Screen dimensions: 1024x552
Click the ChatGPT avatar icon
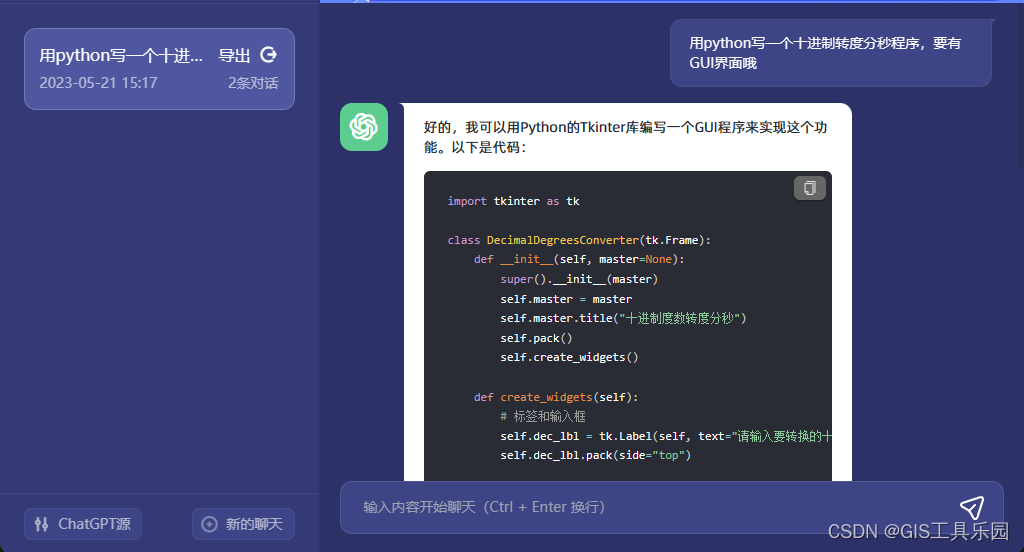[x=364, y=127]
